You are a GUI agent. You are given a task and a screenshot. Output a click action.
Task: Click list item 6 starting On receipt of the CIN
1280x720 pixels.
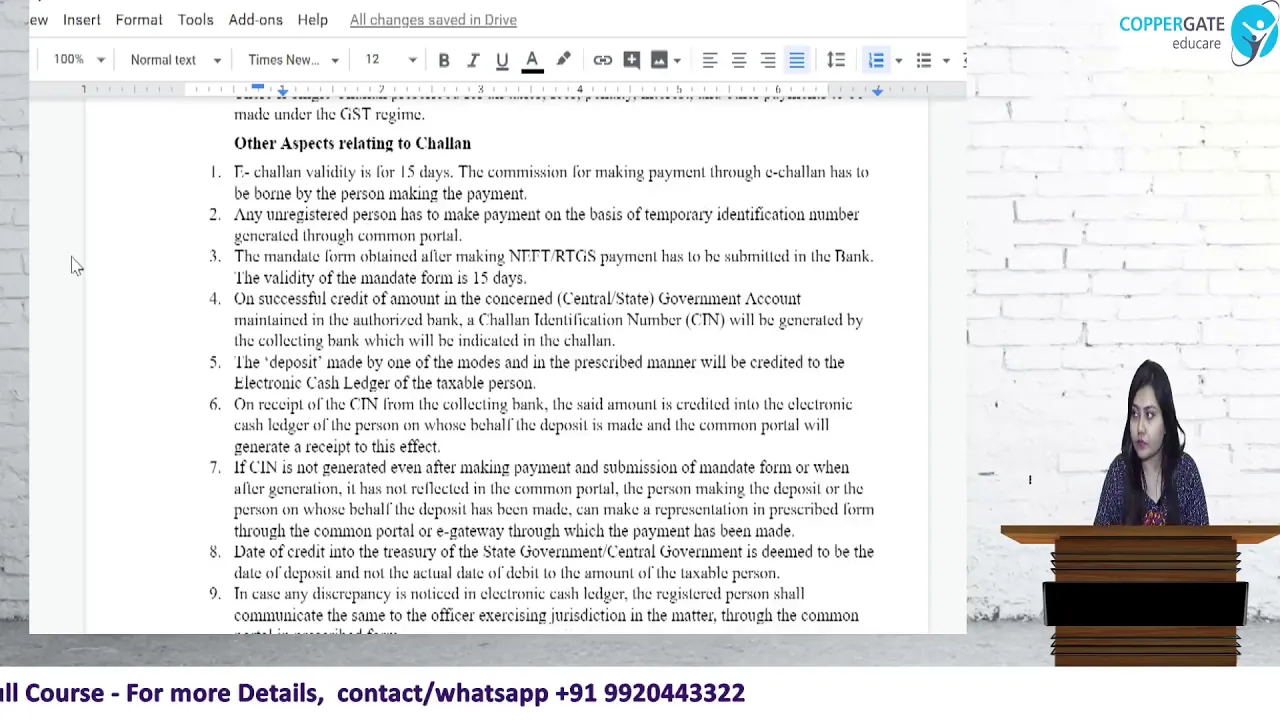click(x=543, y=425)
